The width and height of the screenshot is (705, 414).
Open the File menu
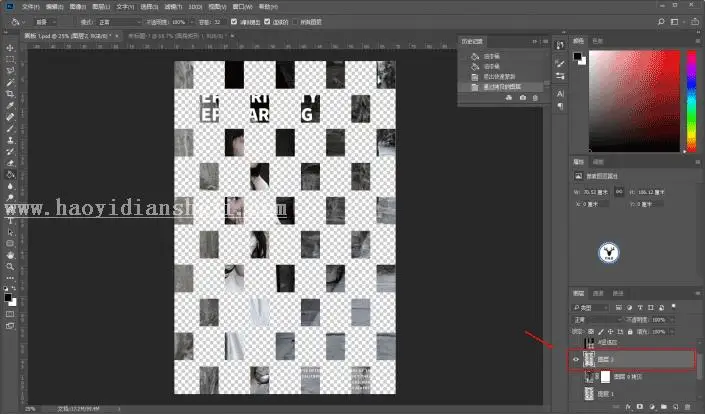31,7
